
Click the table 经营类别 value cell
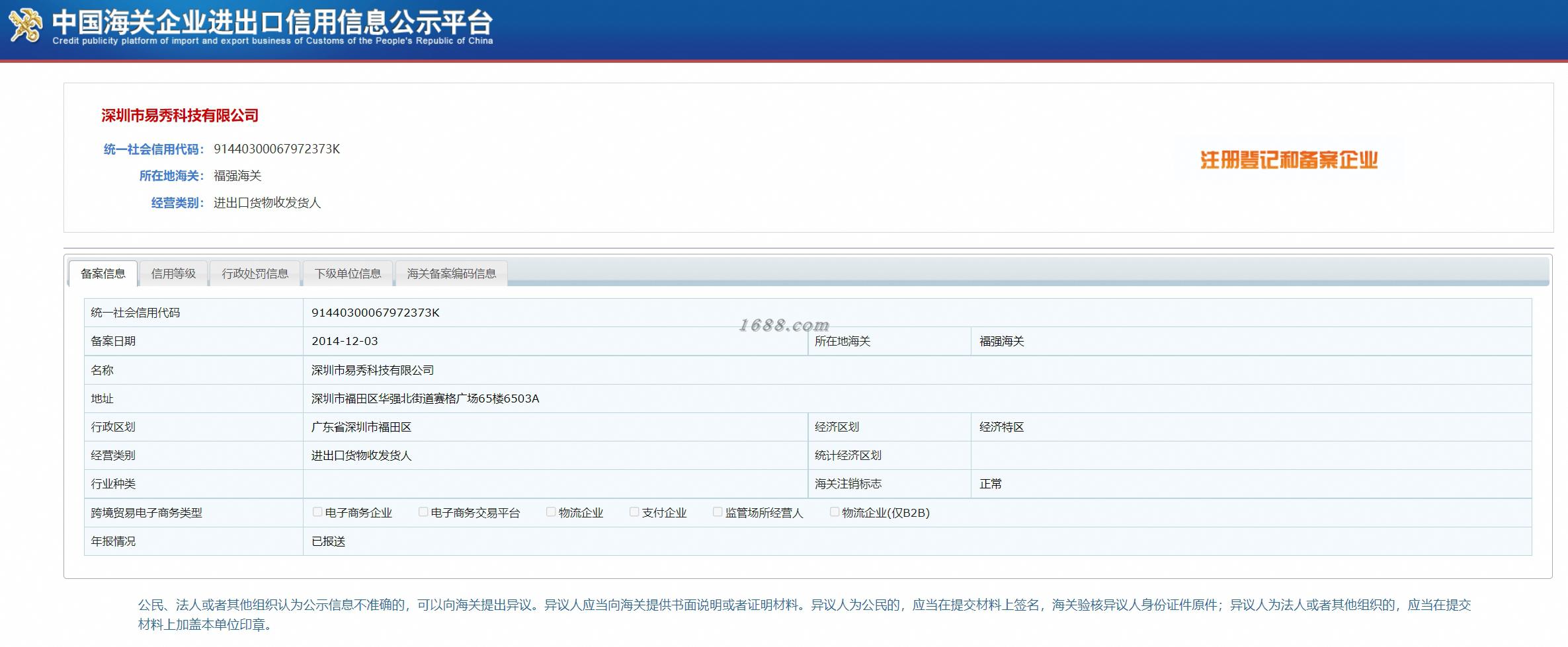[556, 455]
